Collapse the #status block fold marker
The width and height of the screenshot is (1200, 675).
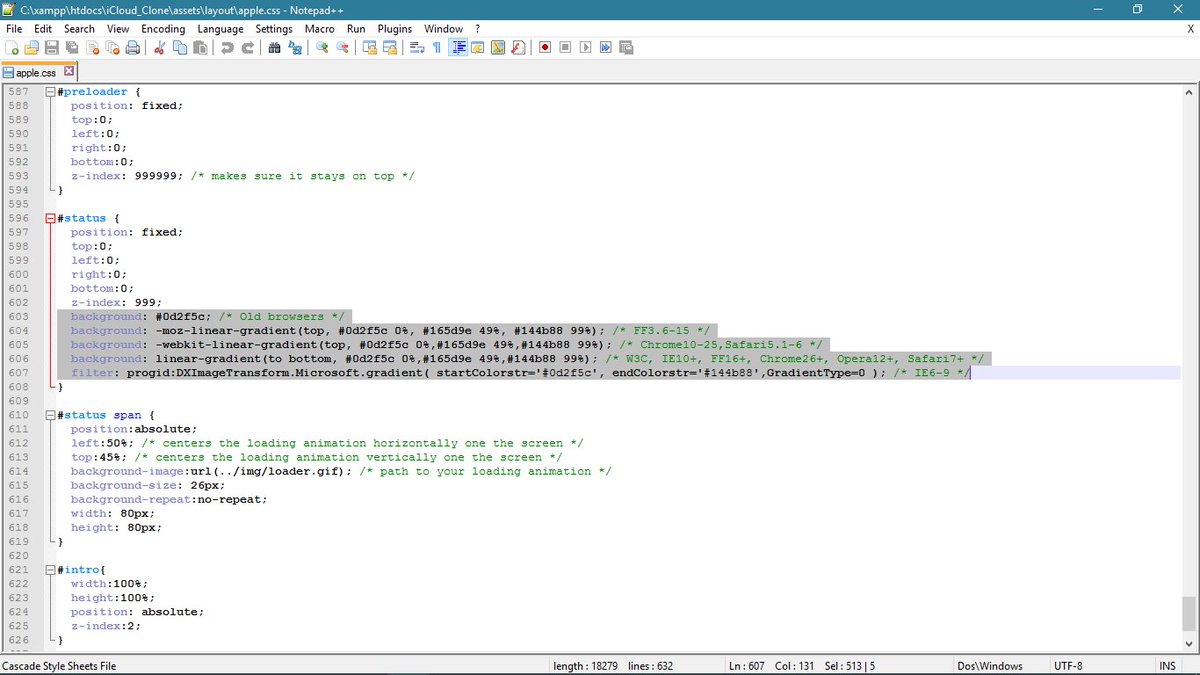click(51, 218)
